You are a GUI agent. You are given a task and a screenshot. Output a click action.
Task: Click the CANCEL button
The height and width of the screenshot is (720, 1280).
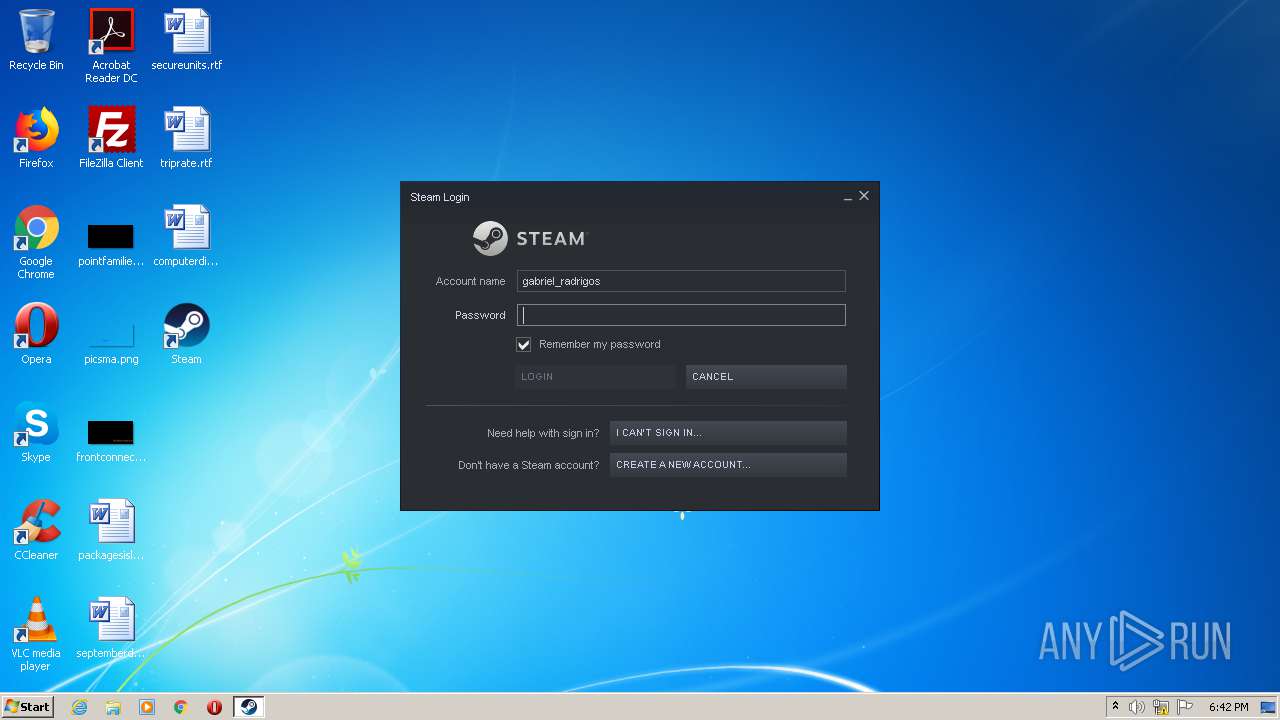(x=766, y=376)
